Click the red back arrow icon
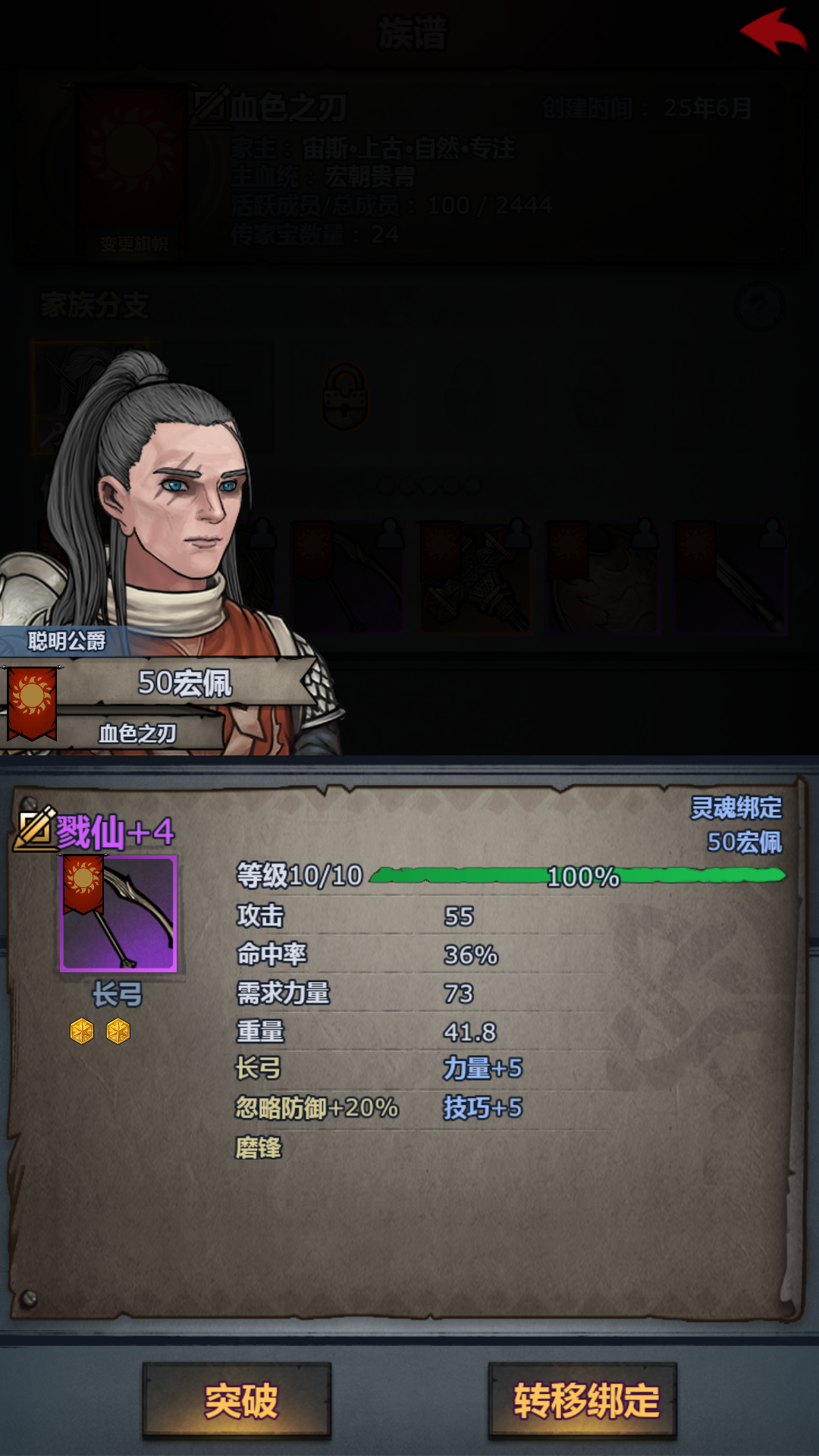The width and height of the screenshot is (819, 1456). point(773,32)
